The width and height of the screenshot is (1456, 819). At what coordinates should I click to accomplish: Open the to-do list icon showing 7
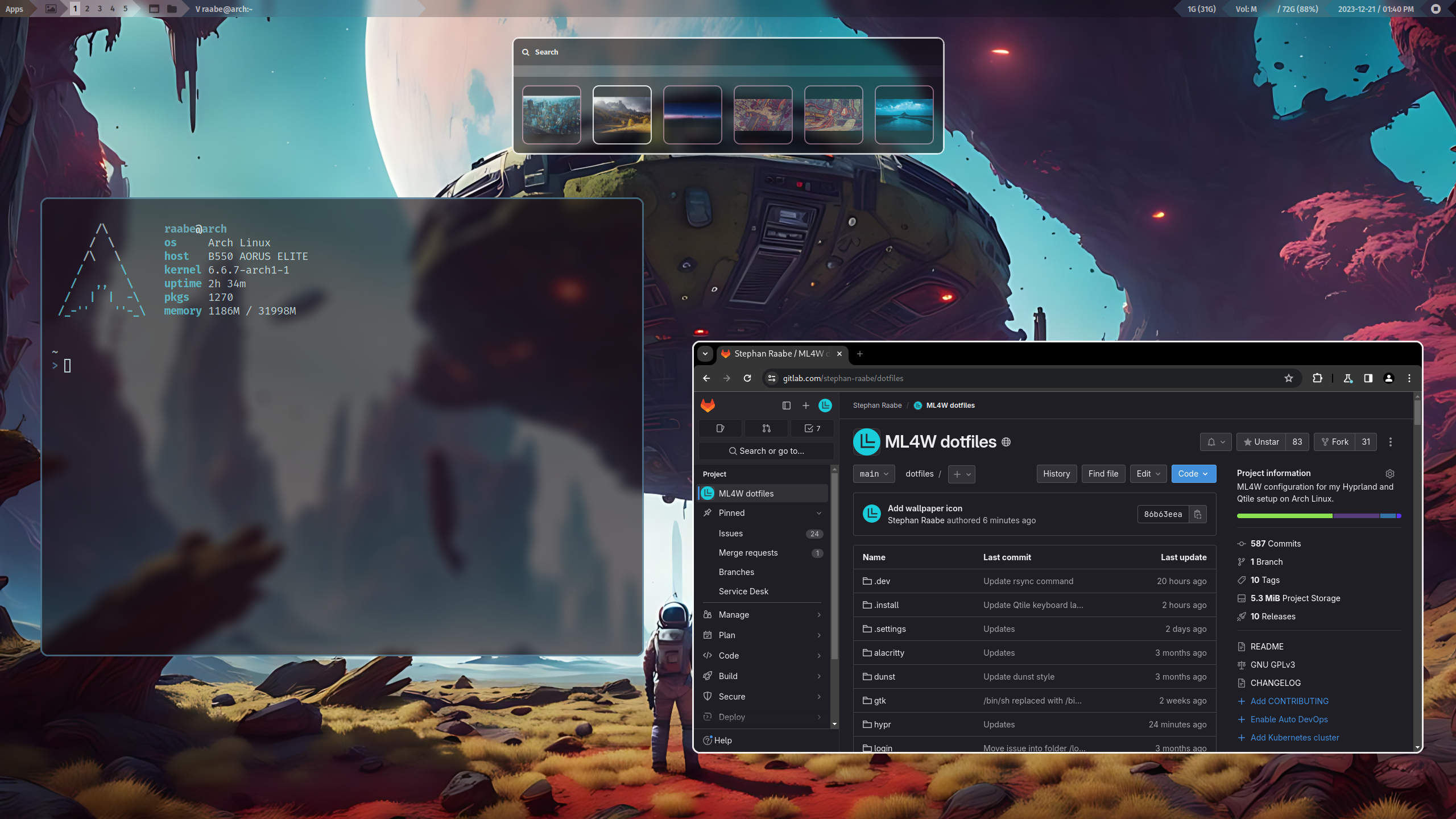pos(812,428)
